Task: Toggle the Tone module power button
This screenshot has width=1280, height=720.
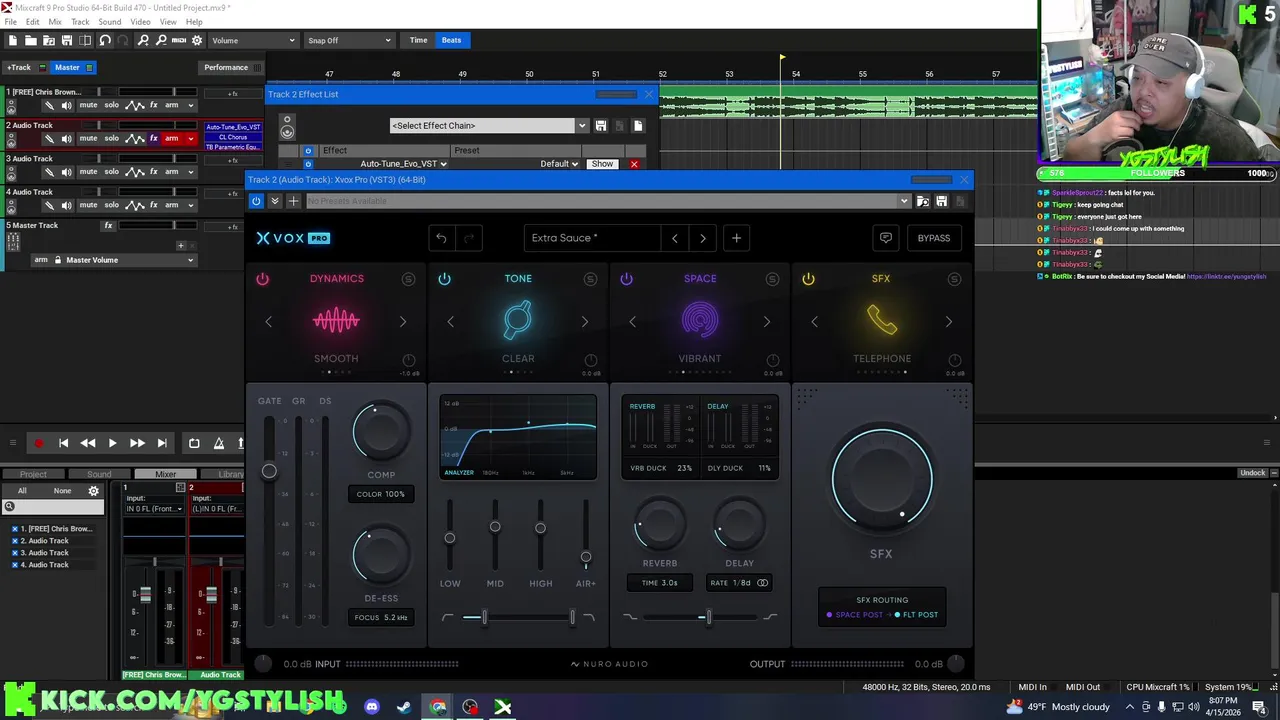Action: click(x=444, y=279)
